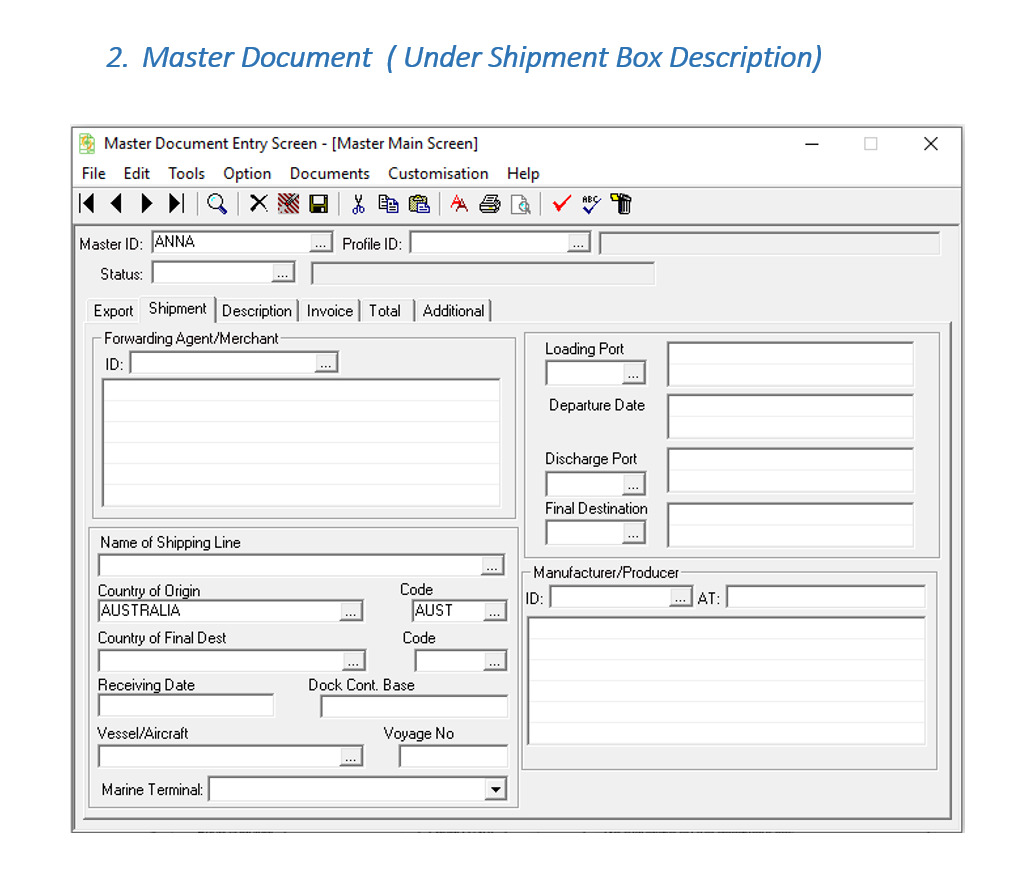Open the Customisation menu
The width and height of the screenshot is (1012, 895).
(x=438, y=173)
